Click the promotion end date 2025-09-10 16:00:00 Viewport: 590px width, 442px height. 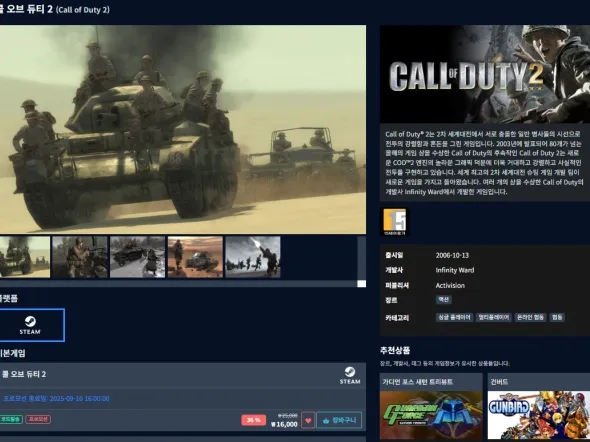(x=79, y=399)
